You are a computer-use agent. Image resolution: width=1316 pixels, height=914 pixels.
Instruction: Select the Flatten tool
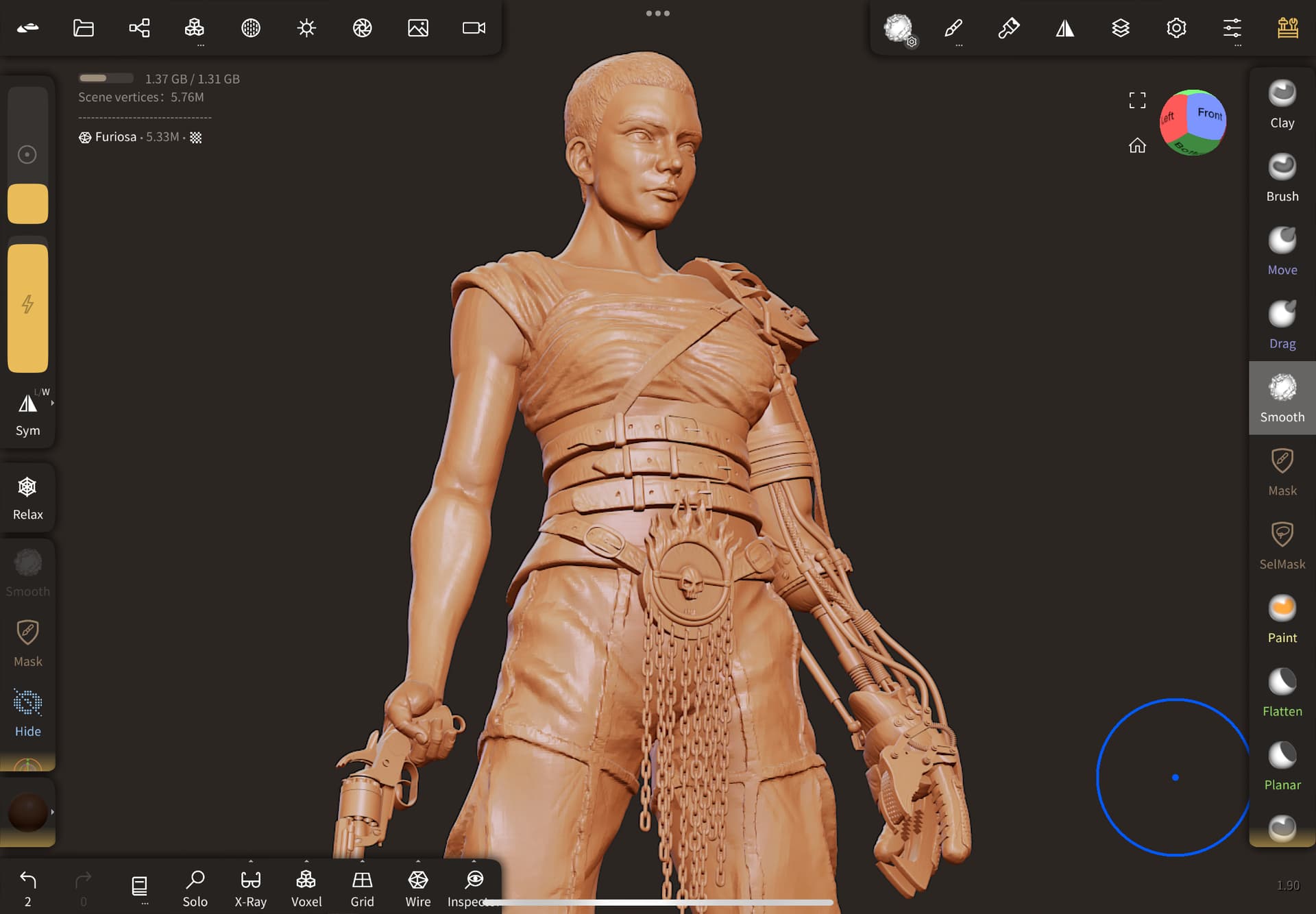(x=1282, y=693)
